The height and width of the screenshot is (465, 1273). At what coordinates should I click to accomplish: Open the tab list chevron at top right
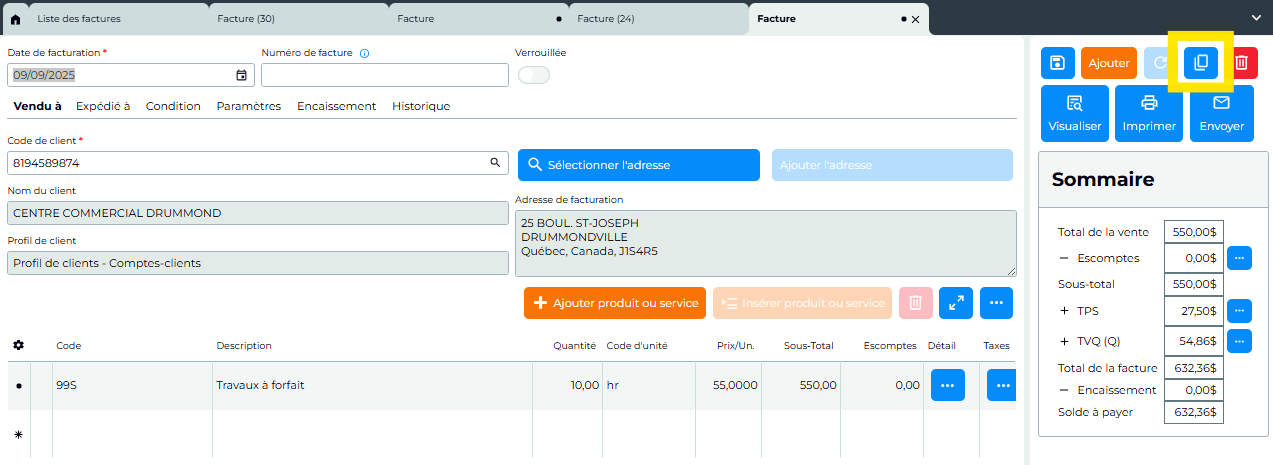(x=1256, y=17)
